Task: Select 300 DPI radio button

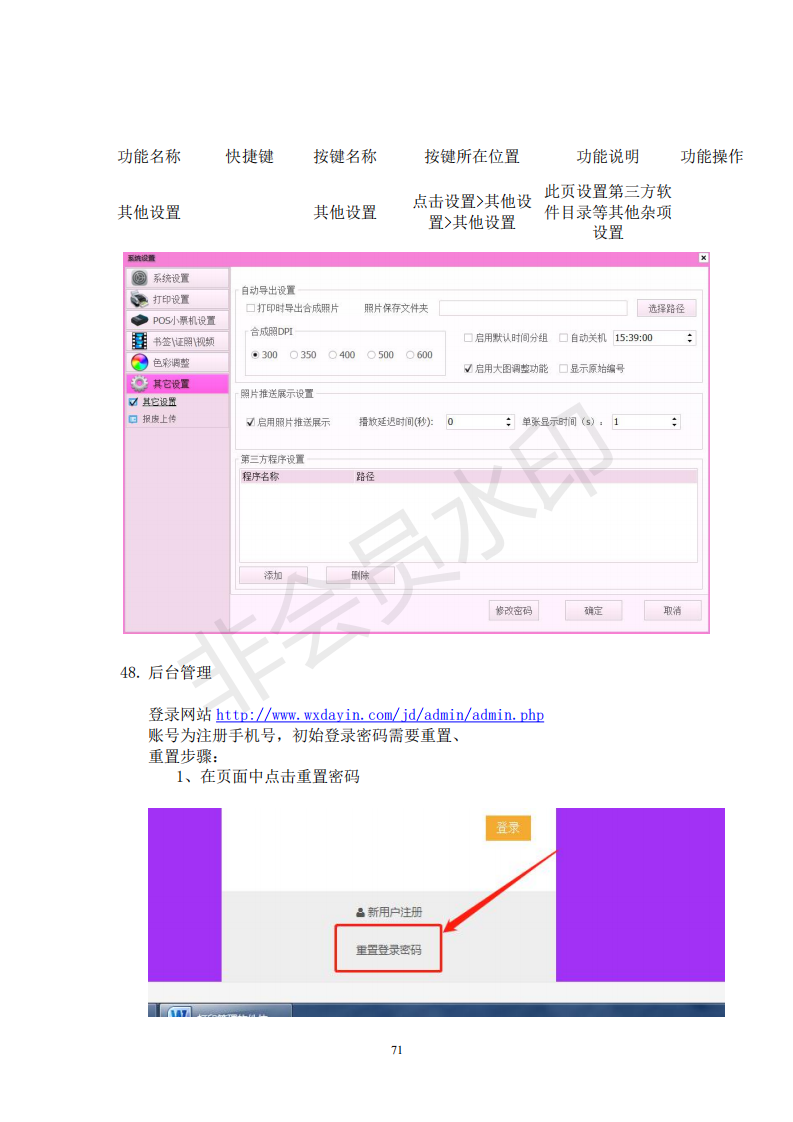Action: click(256, 355)
